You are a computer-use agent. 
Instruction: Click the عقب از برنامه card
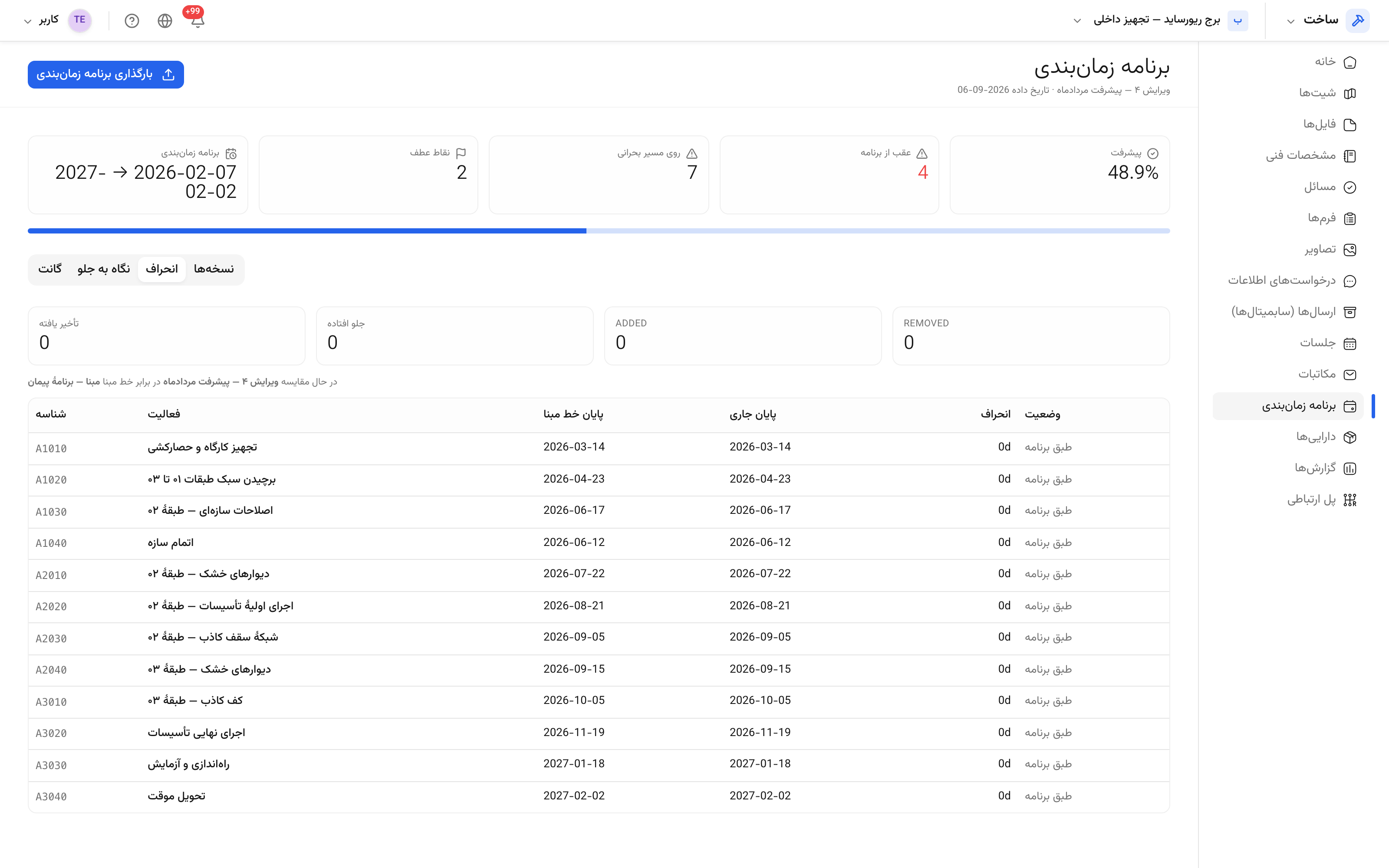click(829, 175)
